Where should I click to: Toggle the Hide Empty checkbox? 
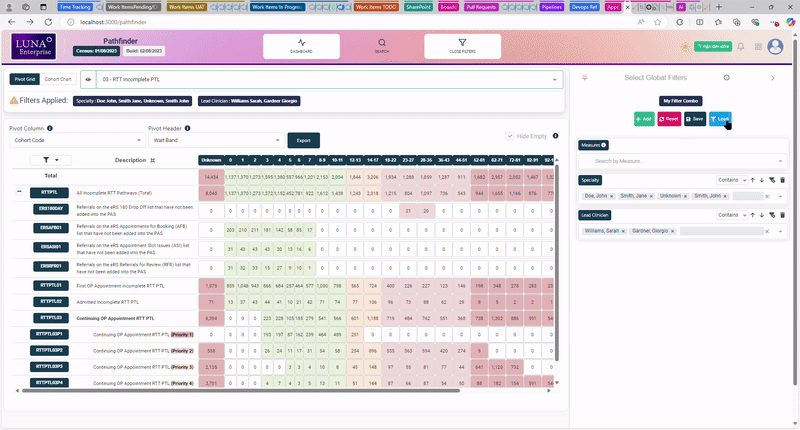510,135
